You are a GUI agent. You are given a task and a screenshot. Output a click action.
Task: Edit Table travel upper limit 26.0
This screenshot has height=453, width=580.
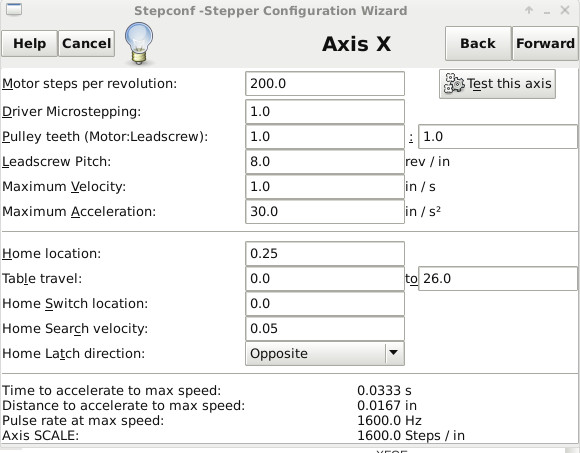(x=498, y=278)
